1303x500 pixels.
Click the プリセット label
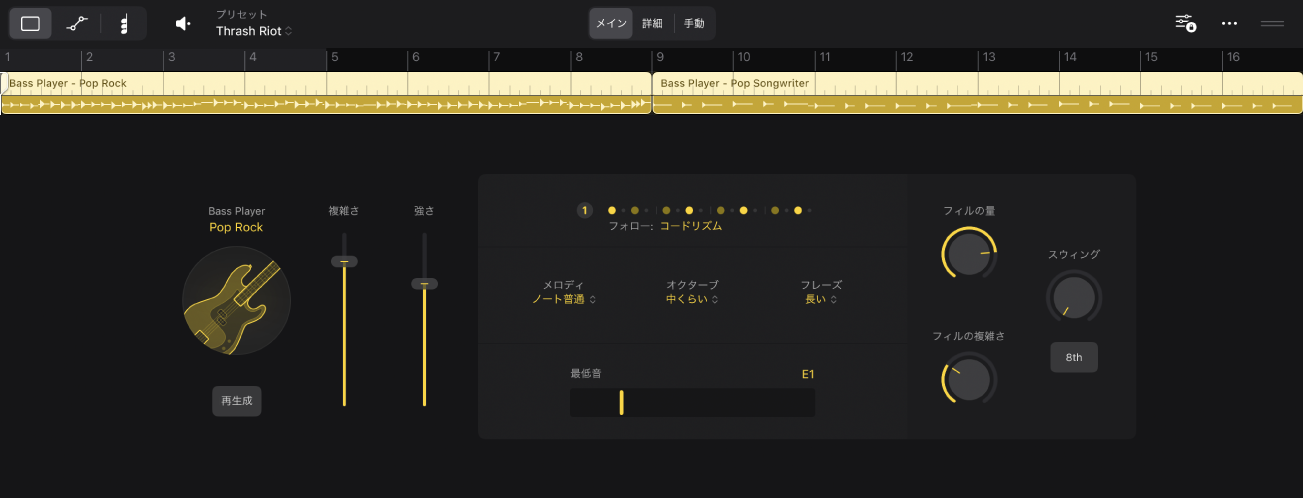(241, 15)
